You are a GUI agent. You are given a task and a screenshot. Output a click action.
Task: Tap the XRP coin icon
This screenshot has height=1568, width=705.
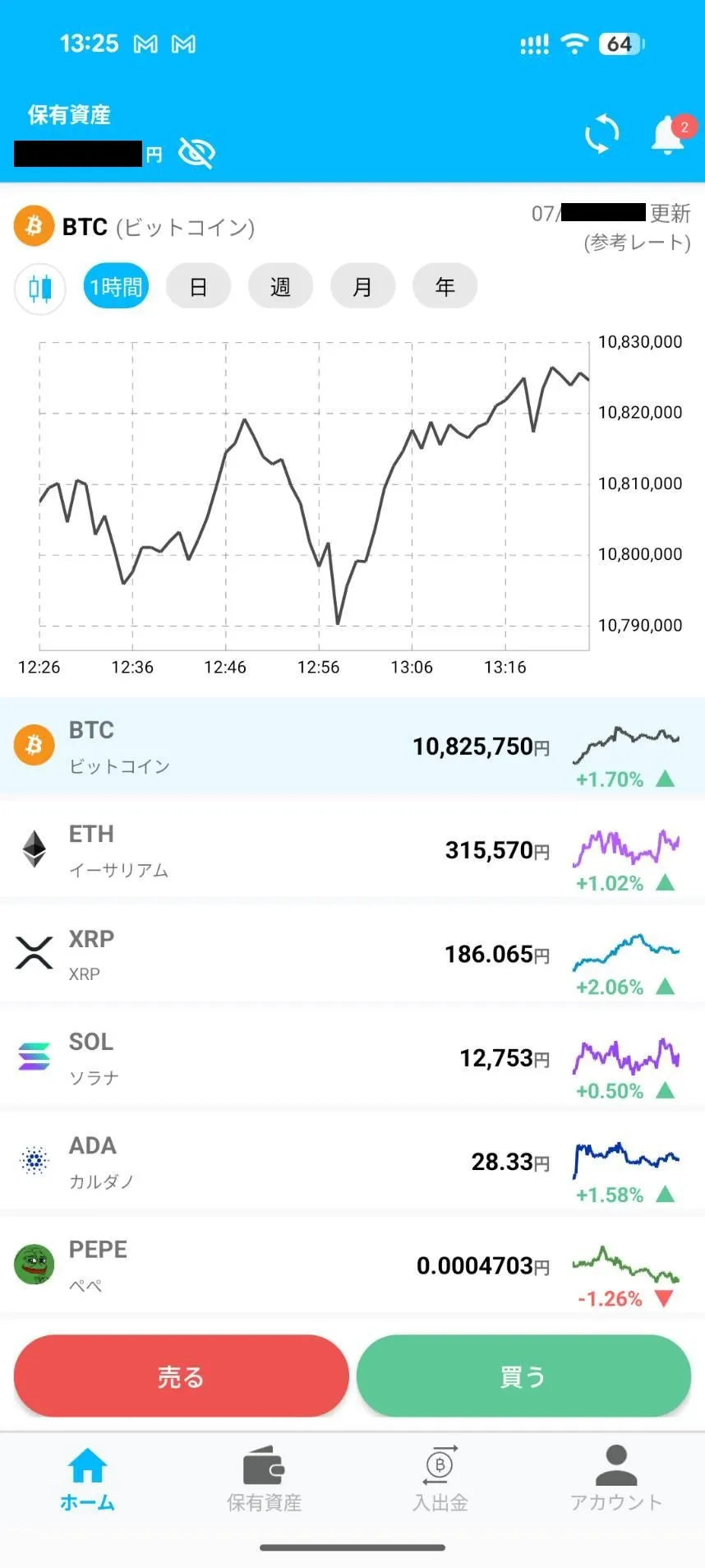(x=35, y=953)
